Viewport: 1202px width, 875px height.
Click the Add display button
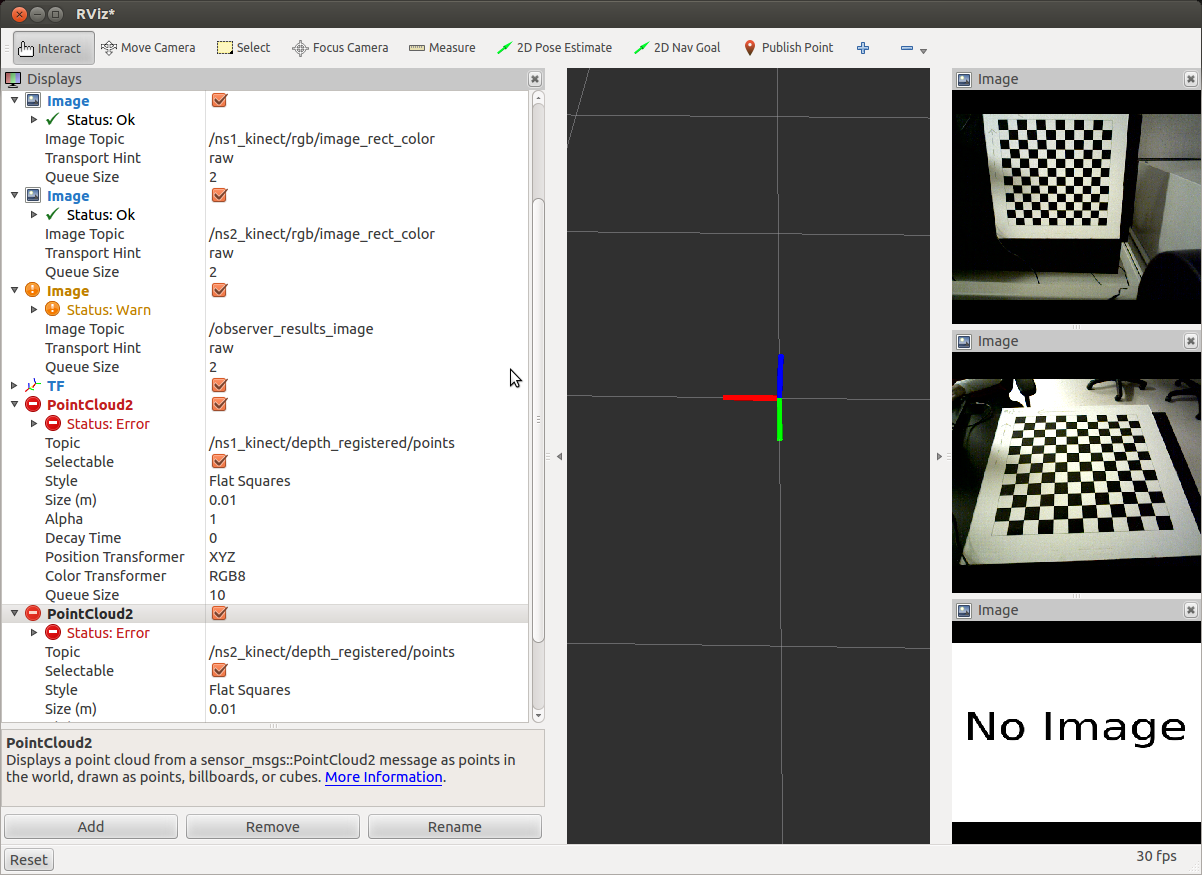point(91,827)
